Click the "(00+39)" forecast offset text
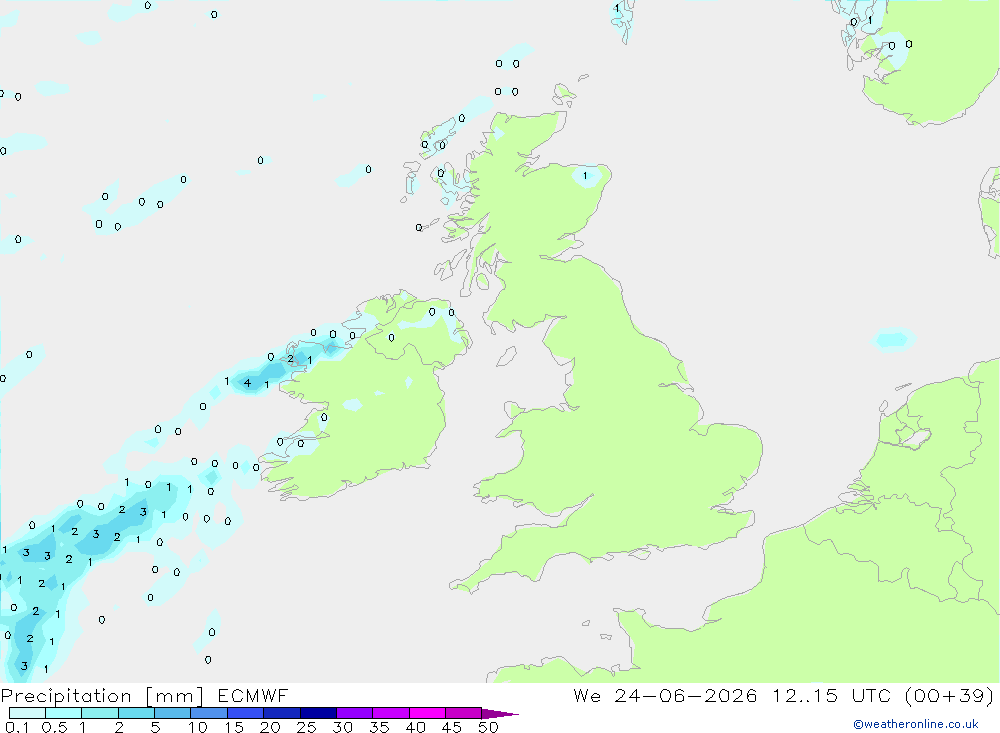Screen dimensions: 1000x733 pyautogui.click(x=950, y=696)
